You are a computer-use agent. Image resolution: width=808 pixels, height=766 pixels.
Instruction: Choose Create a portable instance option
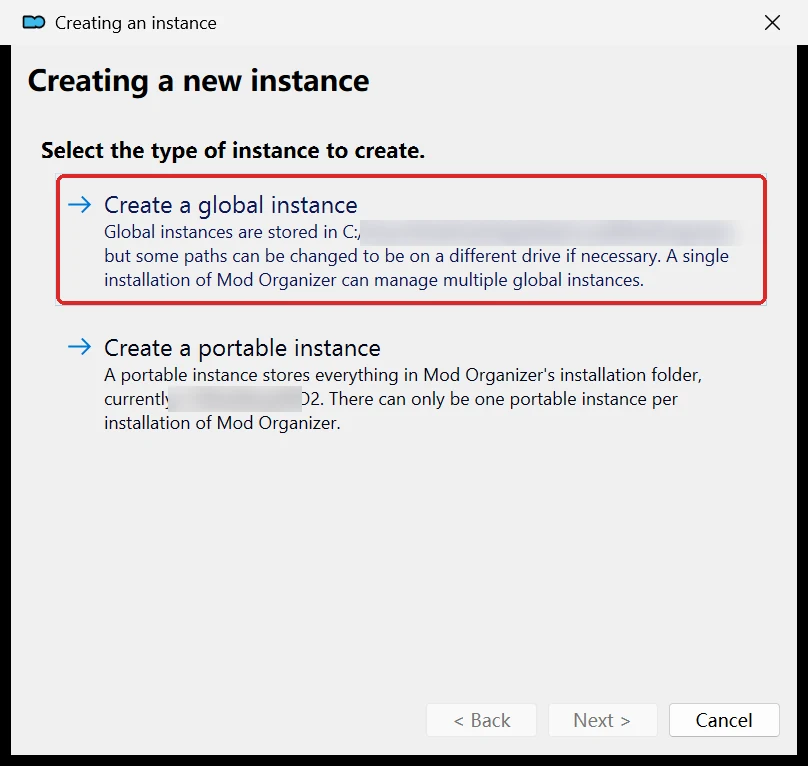[411, 383]
